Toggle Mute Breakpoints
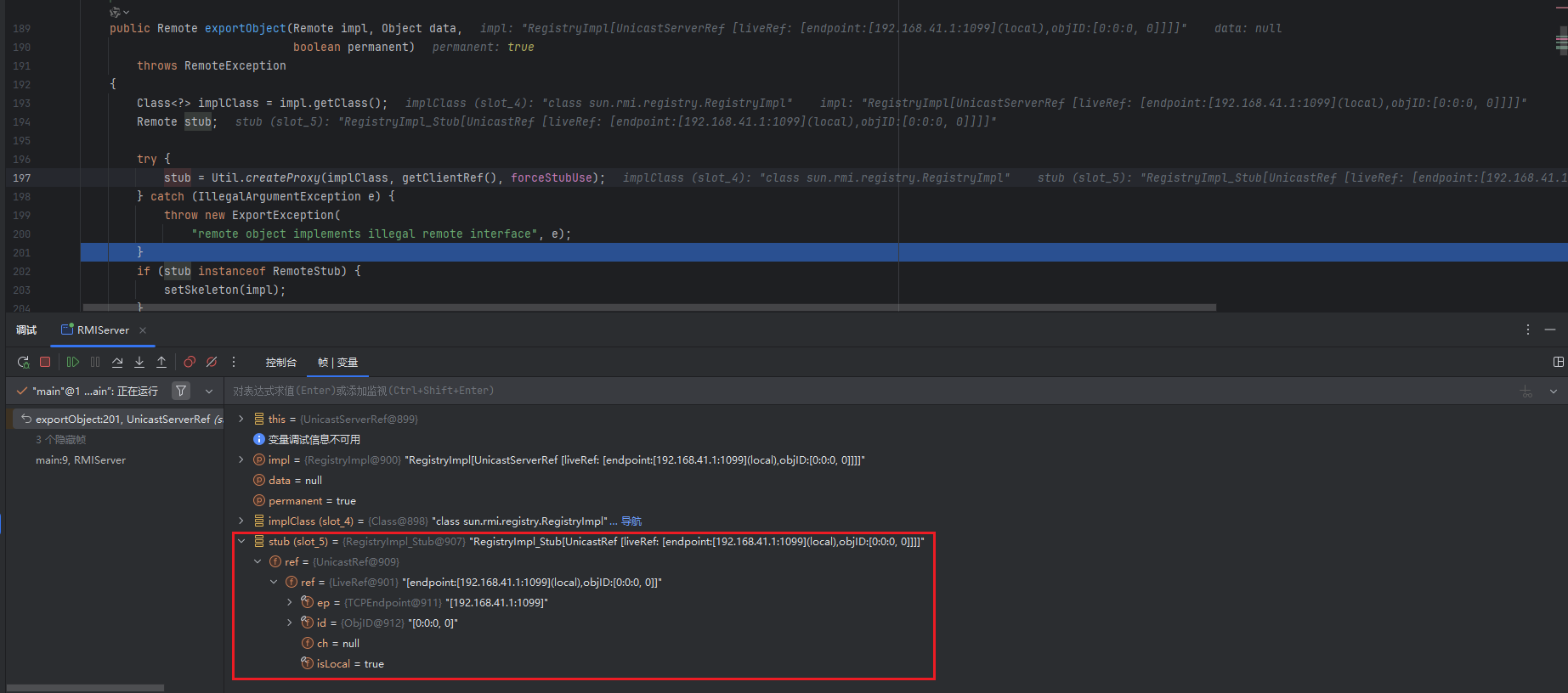This screenshot has height=693, width=1568. (x=212, y=362)
